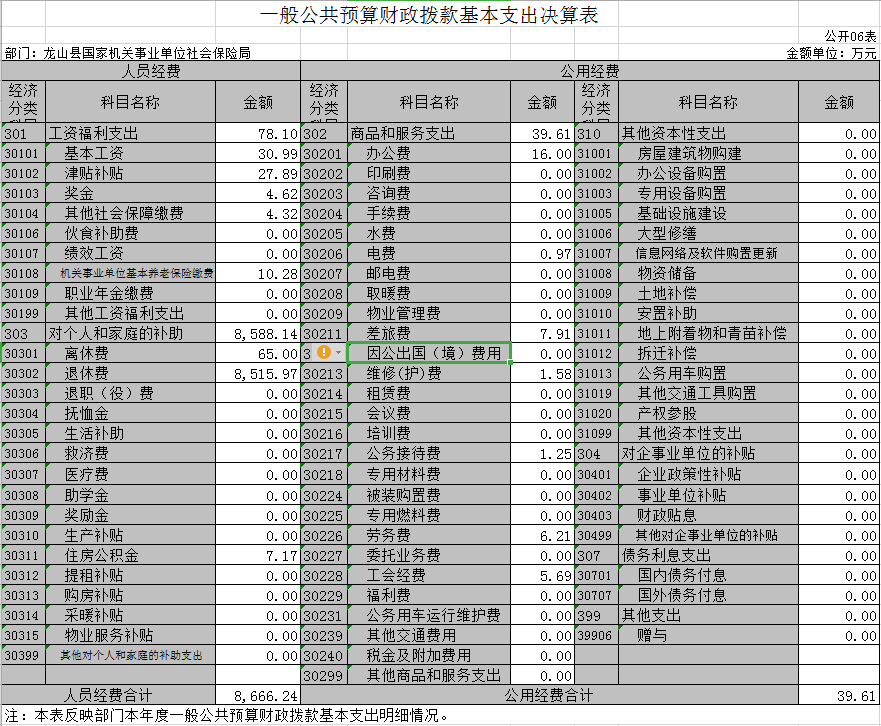
Task: Select 其他社会保障缴费 cell
Action: [x=130, y=214]
